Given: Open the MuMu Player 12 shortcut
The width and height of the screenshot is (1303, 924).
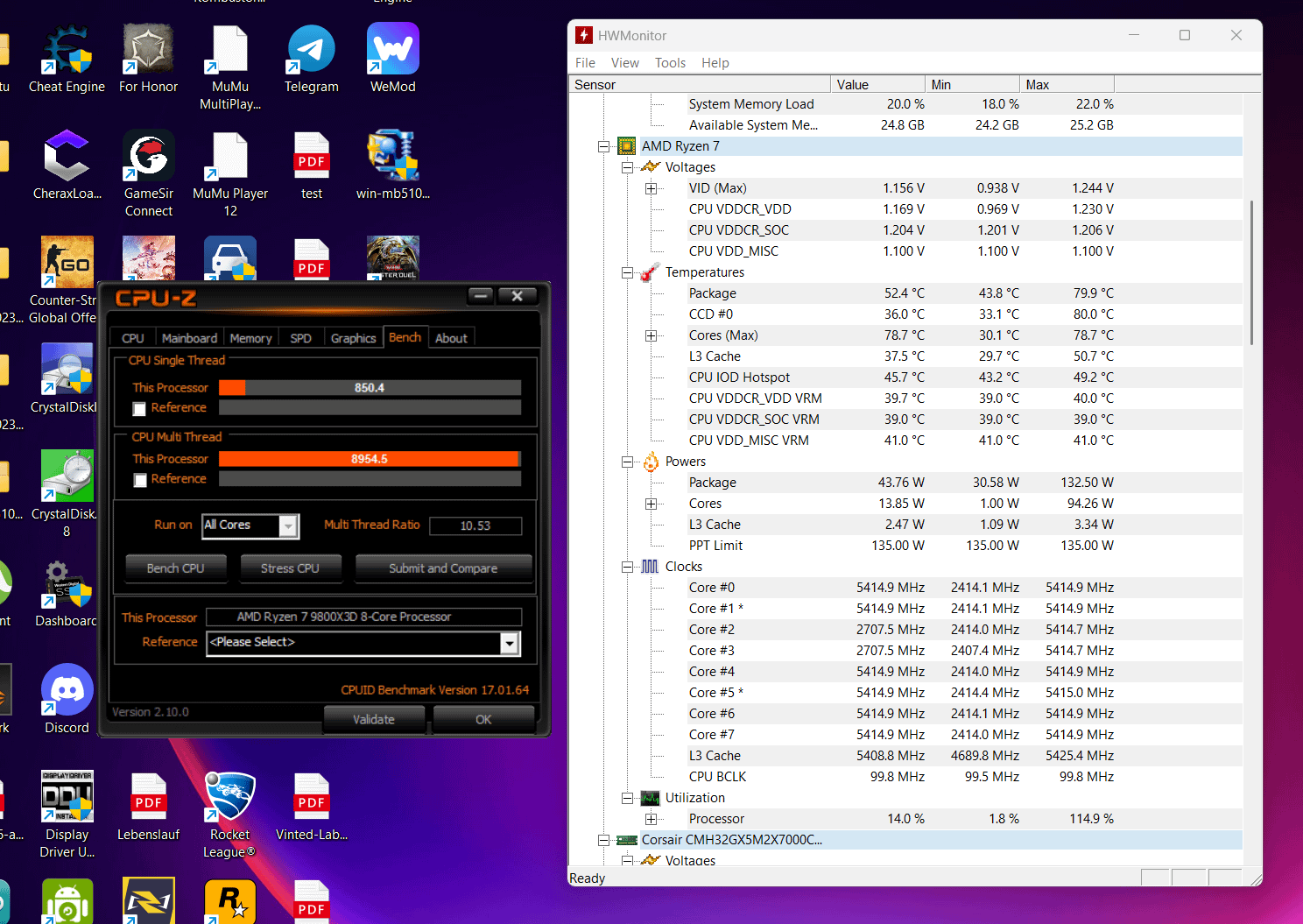Looking at the screenshot, I should [x=230, y=175].
